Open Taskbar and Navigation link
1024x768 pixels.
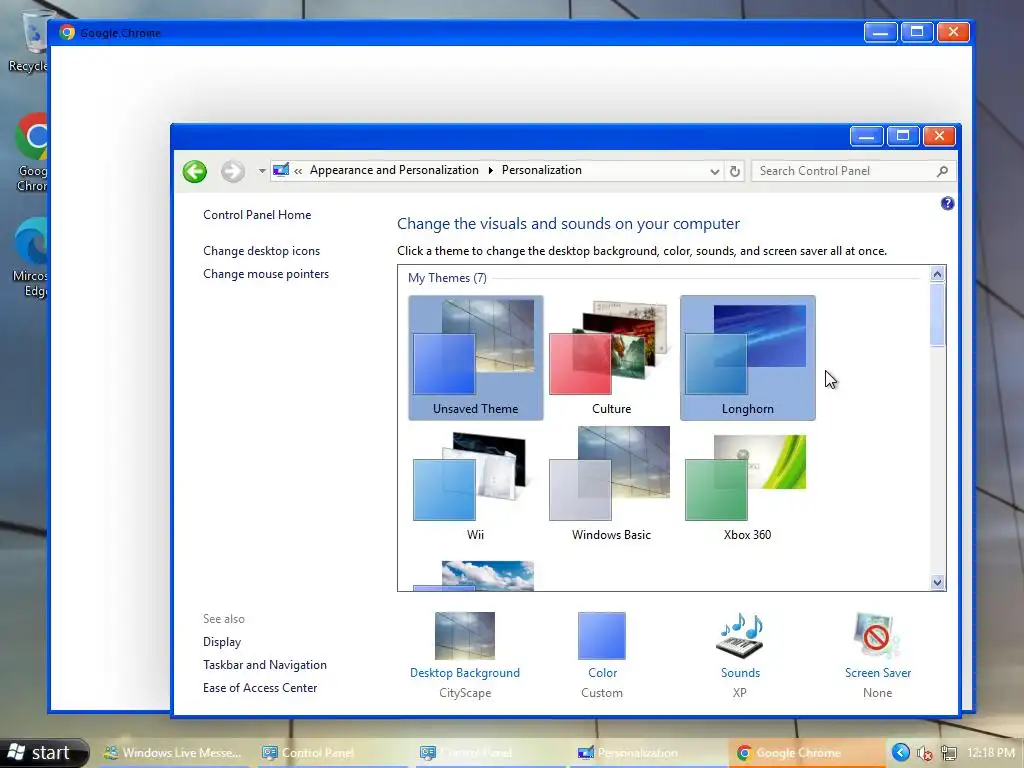click(264, 665)
